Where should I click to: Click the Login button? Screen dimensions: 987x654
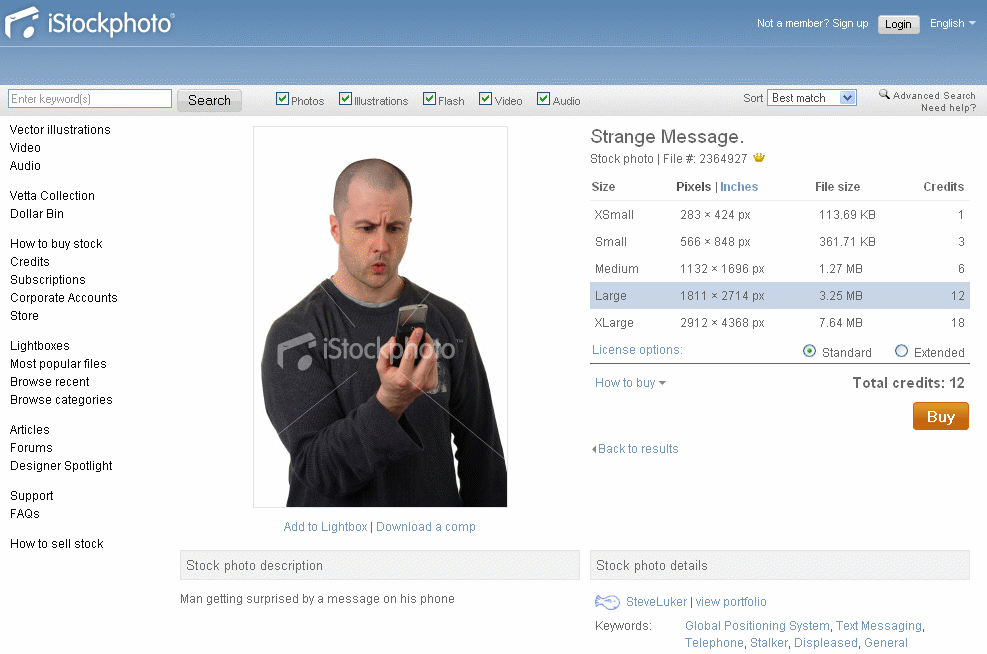[898, 24]
